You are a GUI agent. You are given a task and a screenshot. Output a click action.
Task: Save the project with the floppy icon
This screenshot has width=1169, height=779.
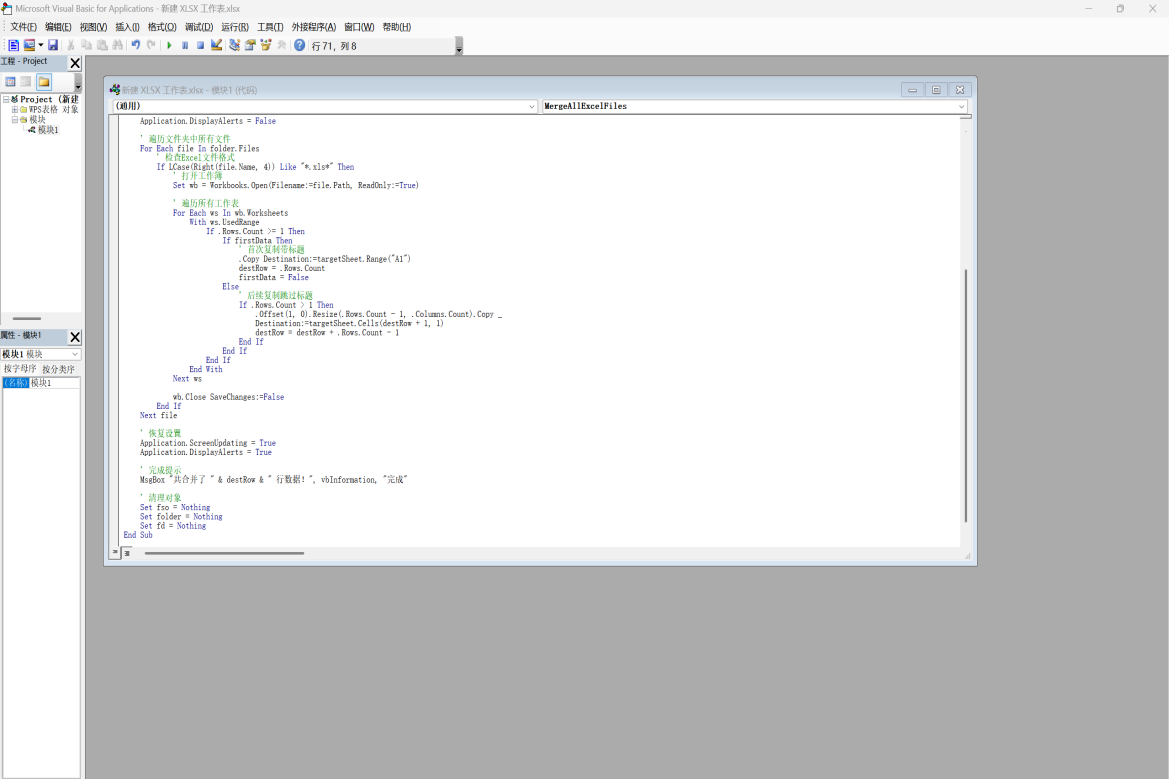click(53, 45)
